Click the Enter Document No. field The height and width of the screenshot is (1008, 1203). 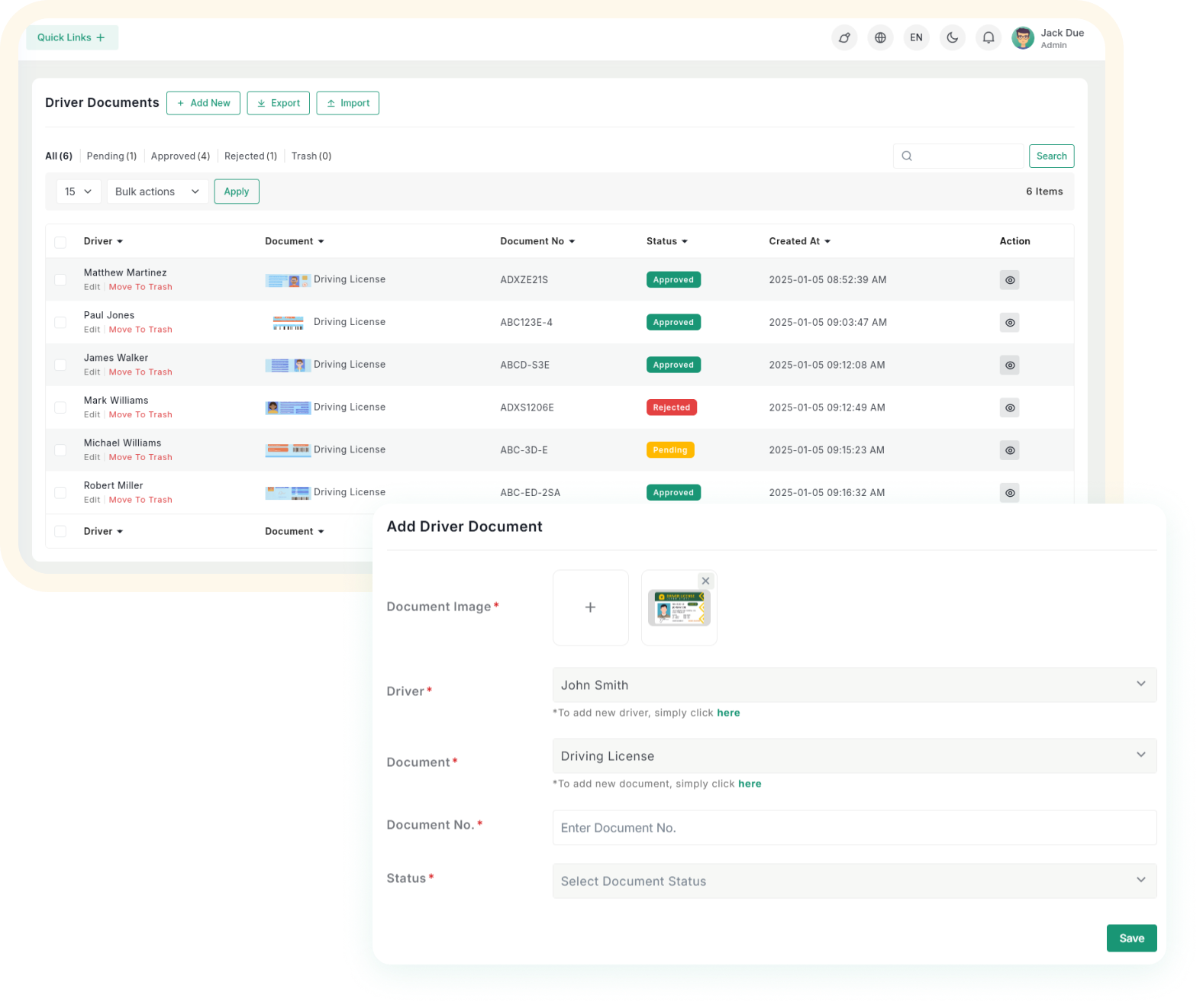(x=853, y=828)
